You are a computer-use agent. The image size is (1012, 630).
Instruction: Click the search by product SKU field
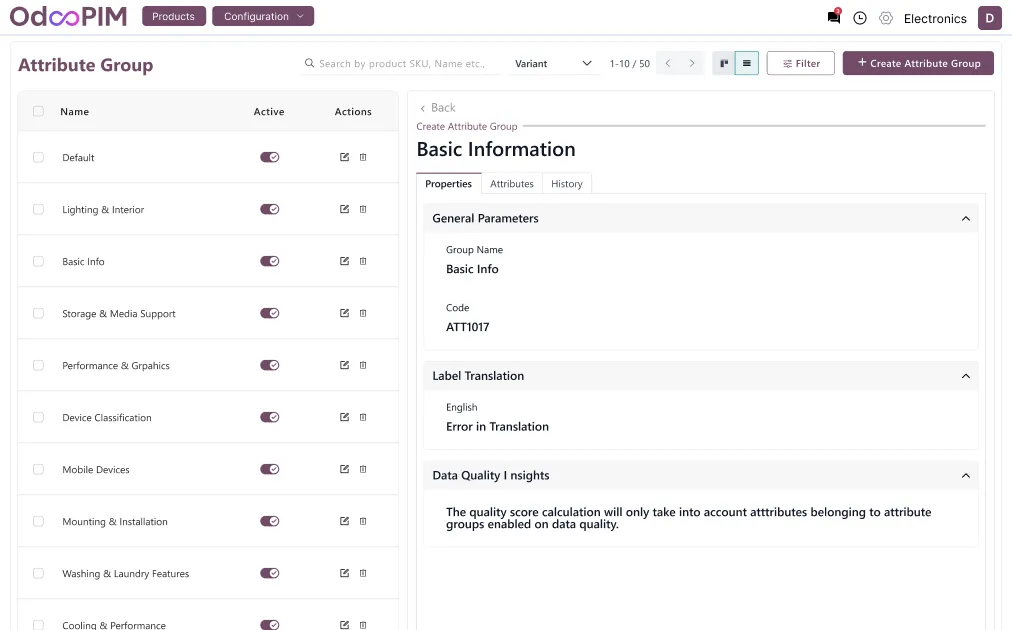click(405, 64)
